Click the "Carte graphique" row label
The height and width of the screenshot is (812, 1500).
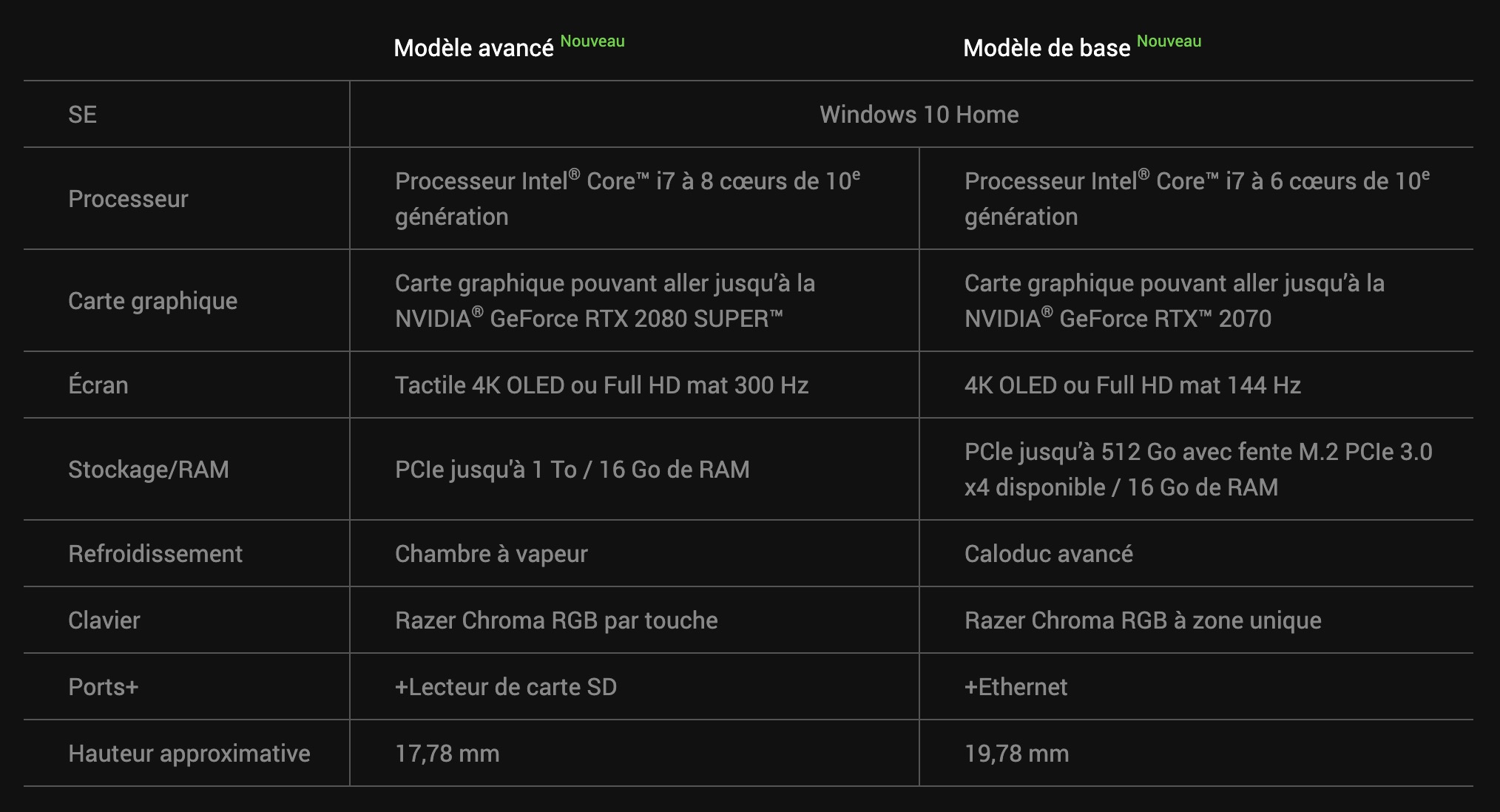tap(152, 301)
